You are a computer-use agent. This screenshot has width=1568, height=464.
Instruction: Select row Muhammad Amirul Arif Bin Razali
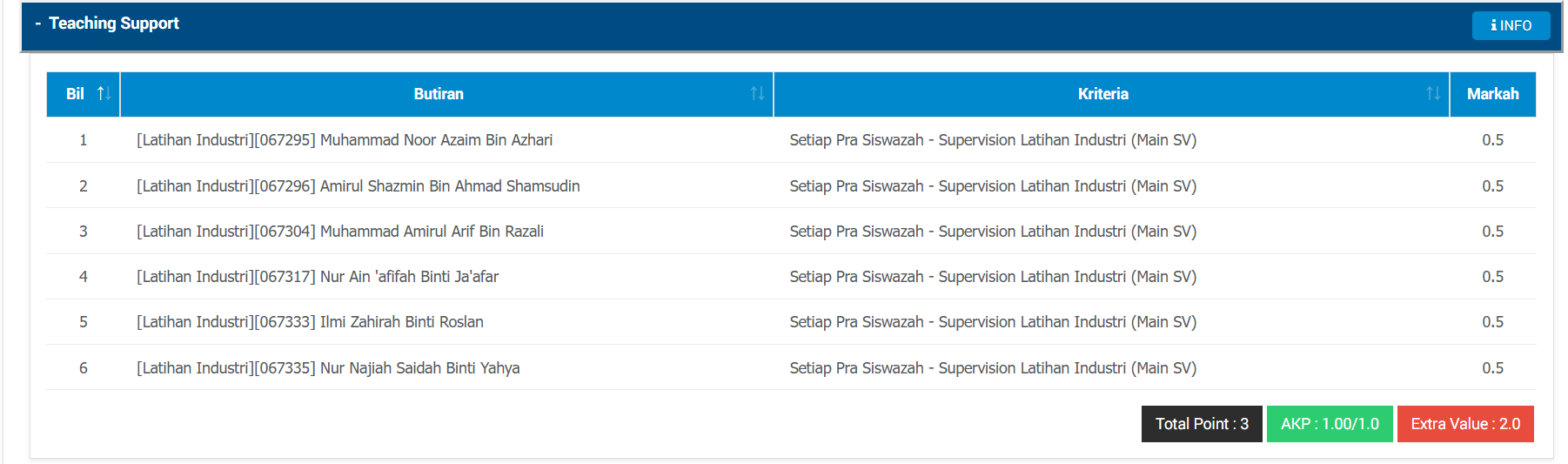click(791, 231)
